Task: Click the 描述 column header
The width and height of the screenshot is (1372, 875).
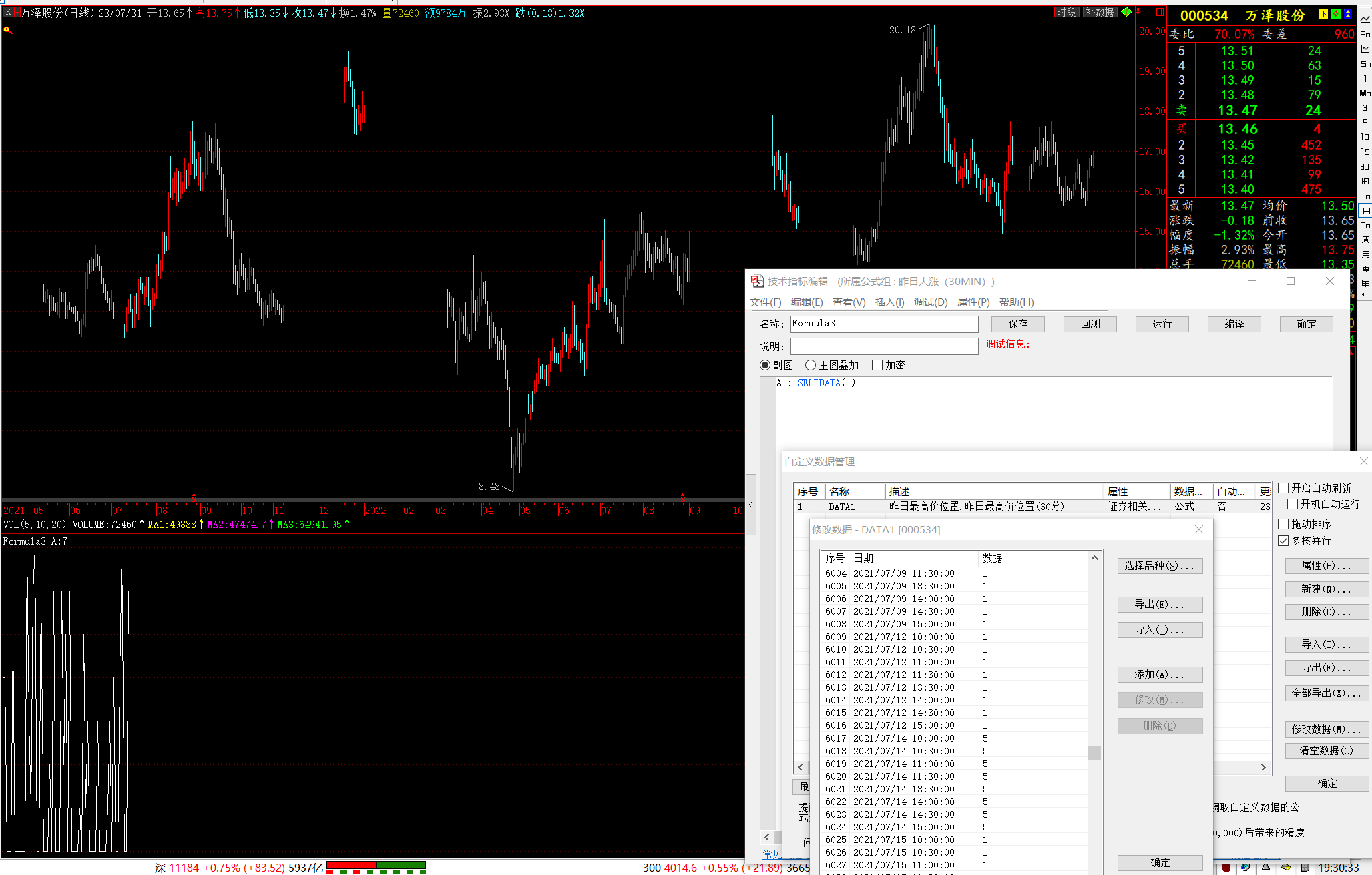Action: pos(994,491)
